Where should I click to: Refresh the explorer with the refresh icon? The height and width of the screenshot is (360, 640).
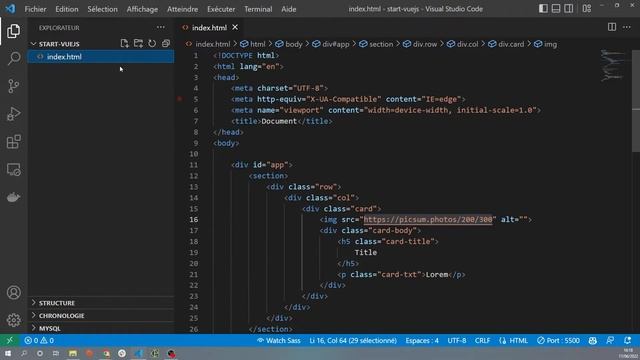pos(152,43)
